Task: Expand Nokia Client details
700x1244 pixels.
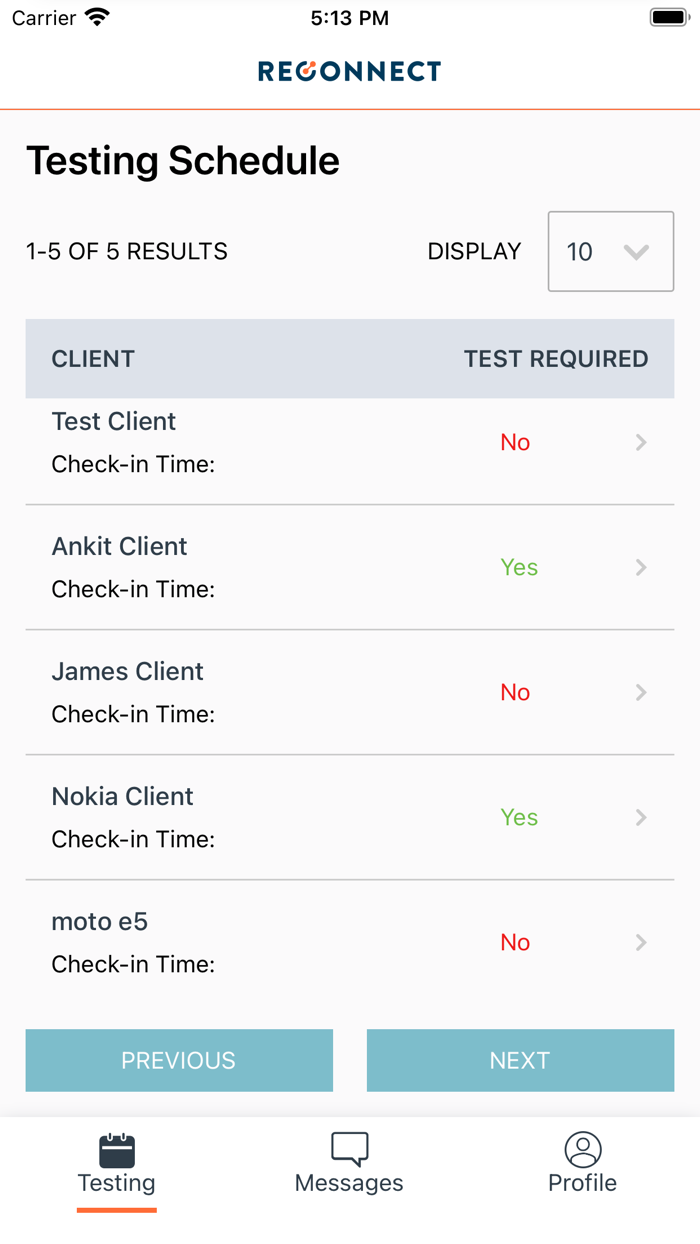Action: point(641,817)
